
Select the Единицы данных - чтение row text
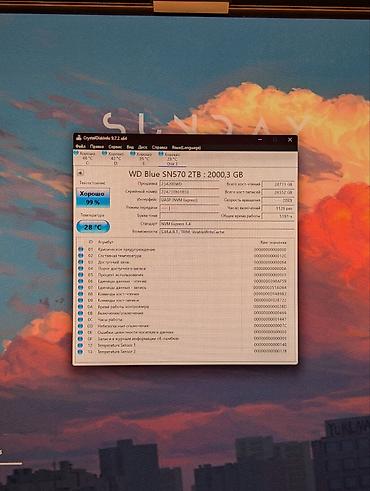(x=122, y=281)
